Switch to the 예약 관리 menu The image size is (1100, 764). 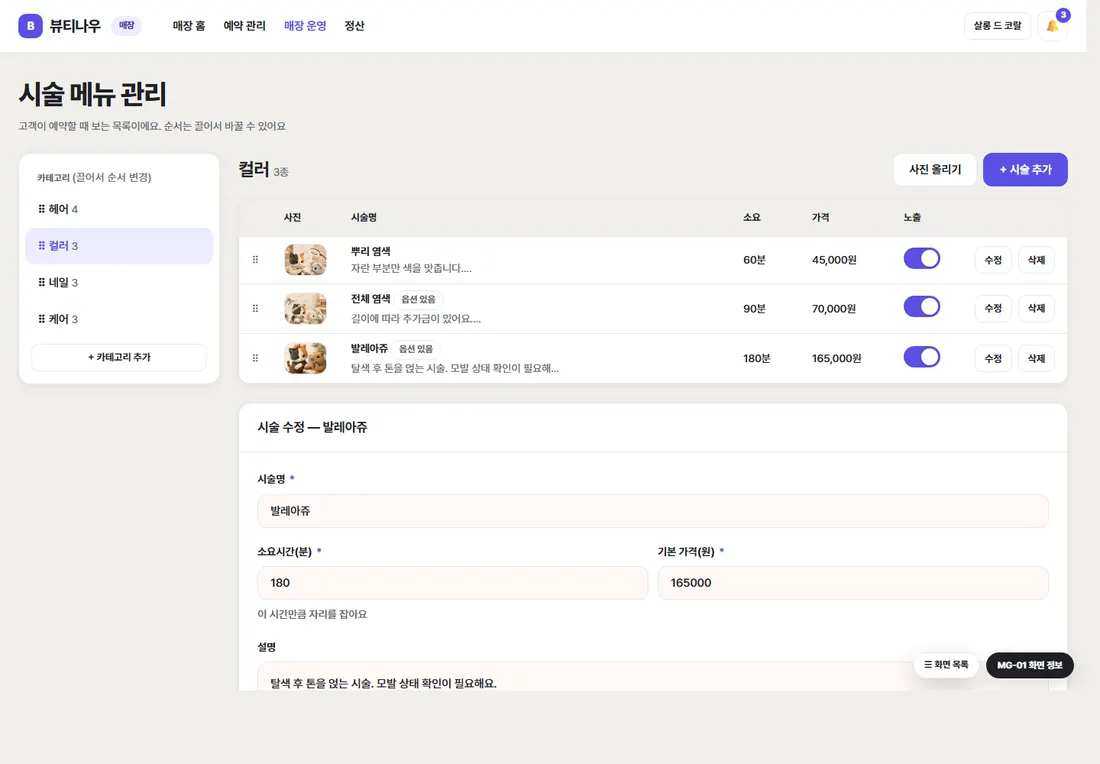(244, 26)
